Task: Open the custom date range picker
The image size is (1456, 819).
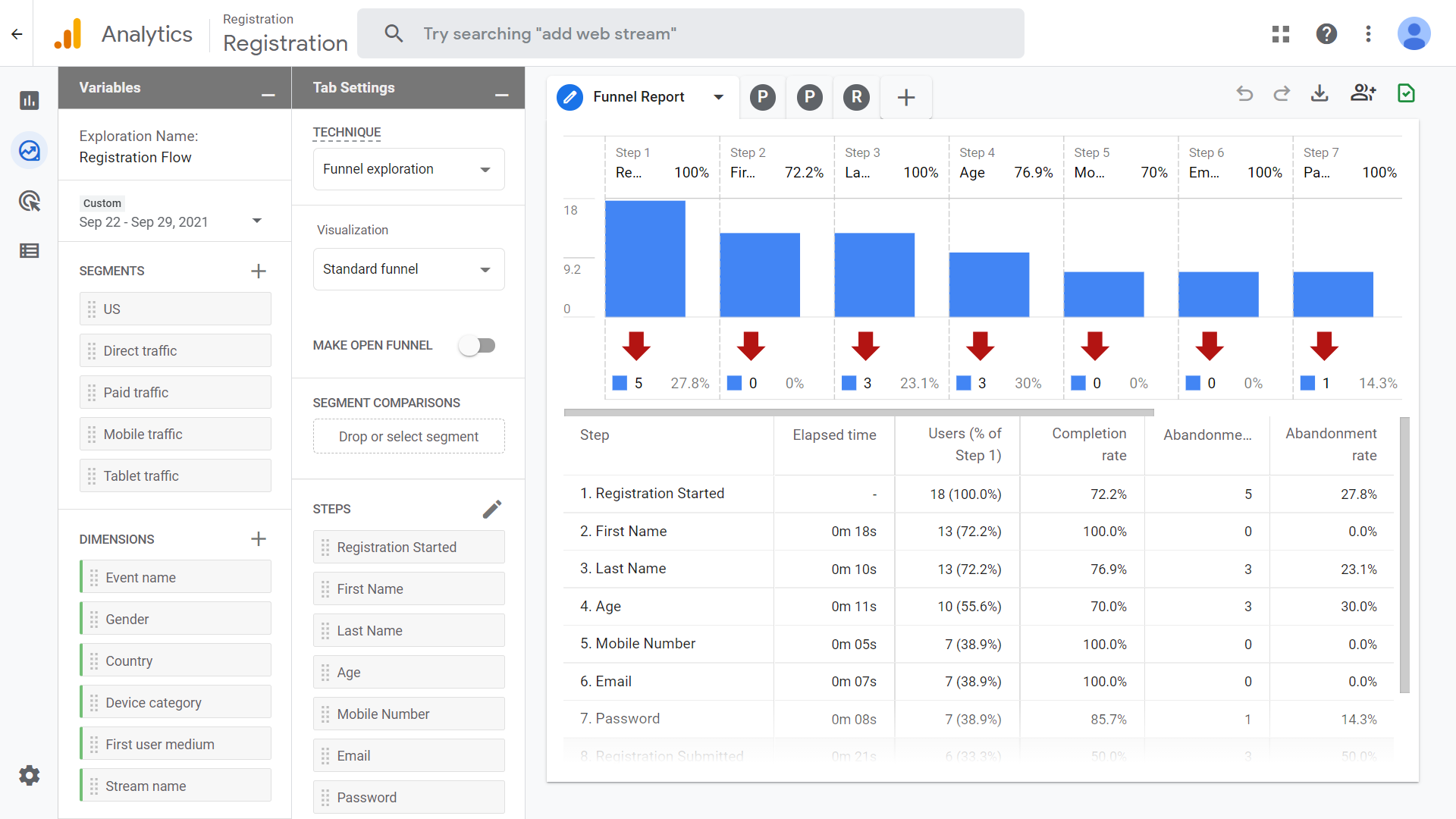Action: click(171, 221)
